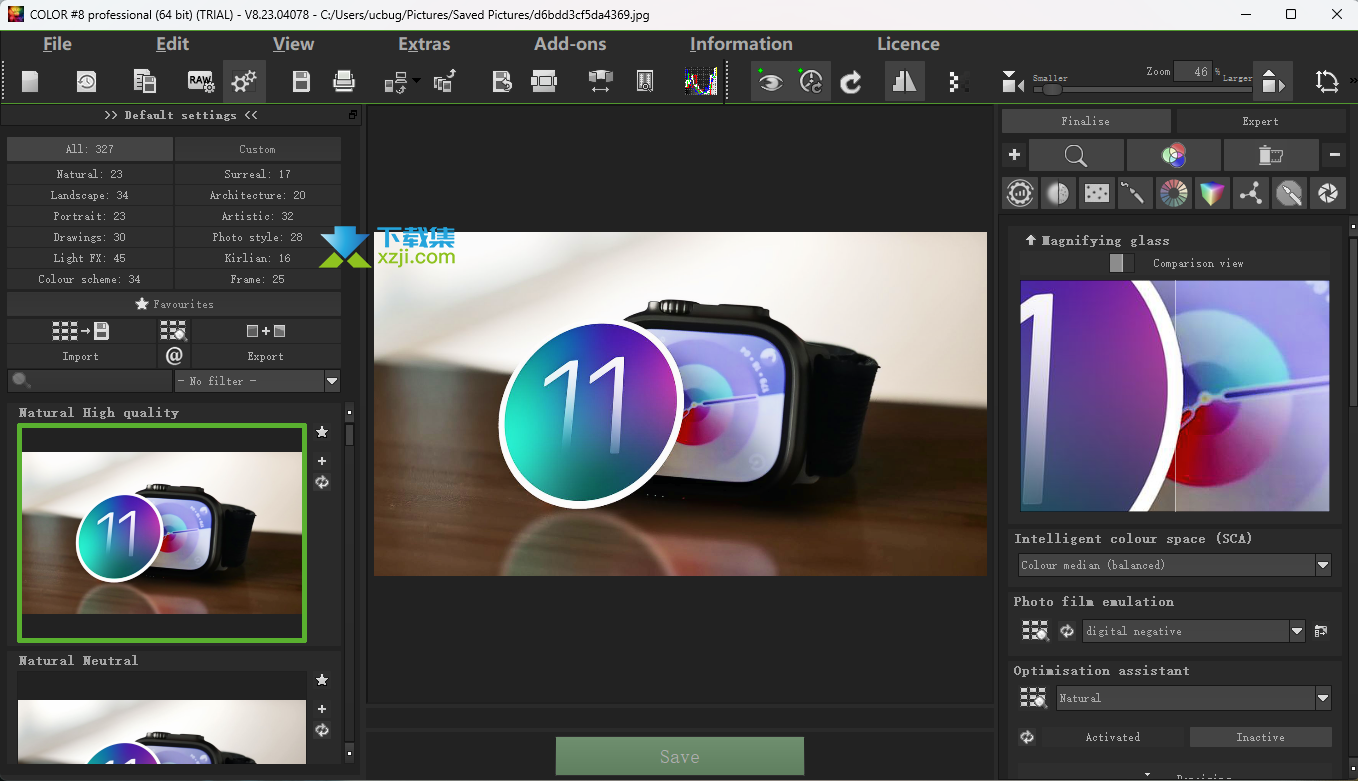Open the magnifying glass panel button

(1076, 155)
